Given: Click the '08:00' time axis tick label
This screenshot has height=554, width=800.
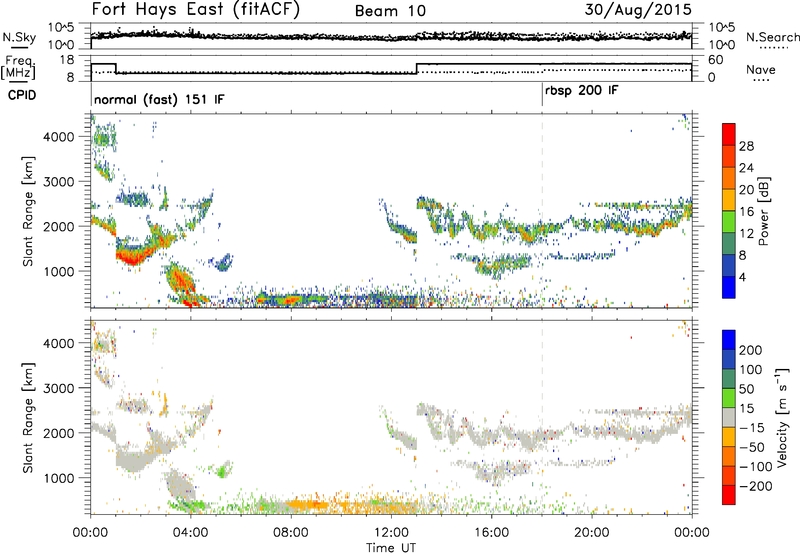Looking at the screenshot, I should [x=291, y=533].
